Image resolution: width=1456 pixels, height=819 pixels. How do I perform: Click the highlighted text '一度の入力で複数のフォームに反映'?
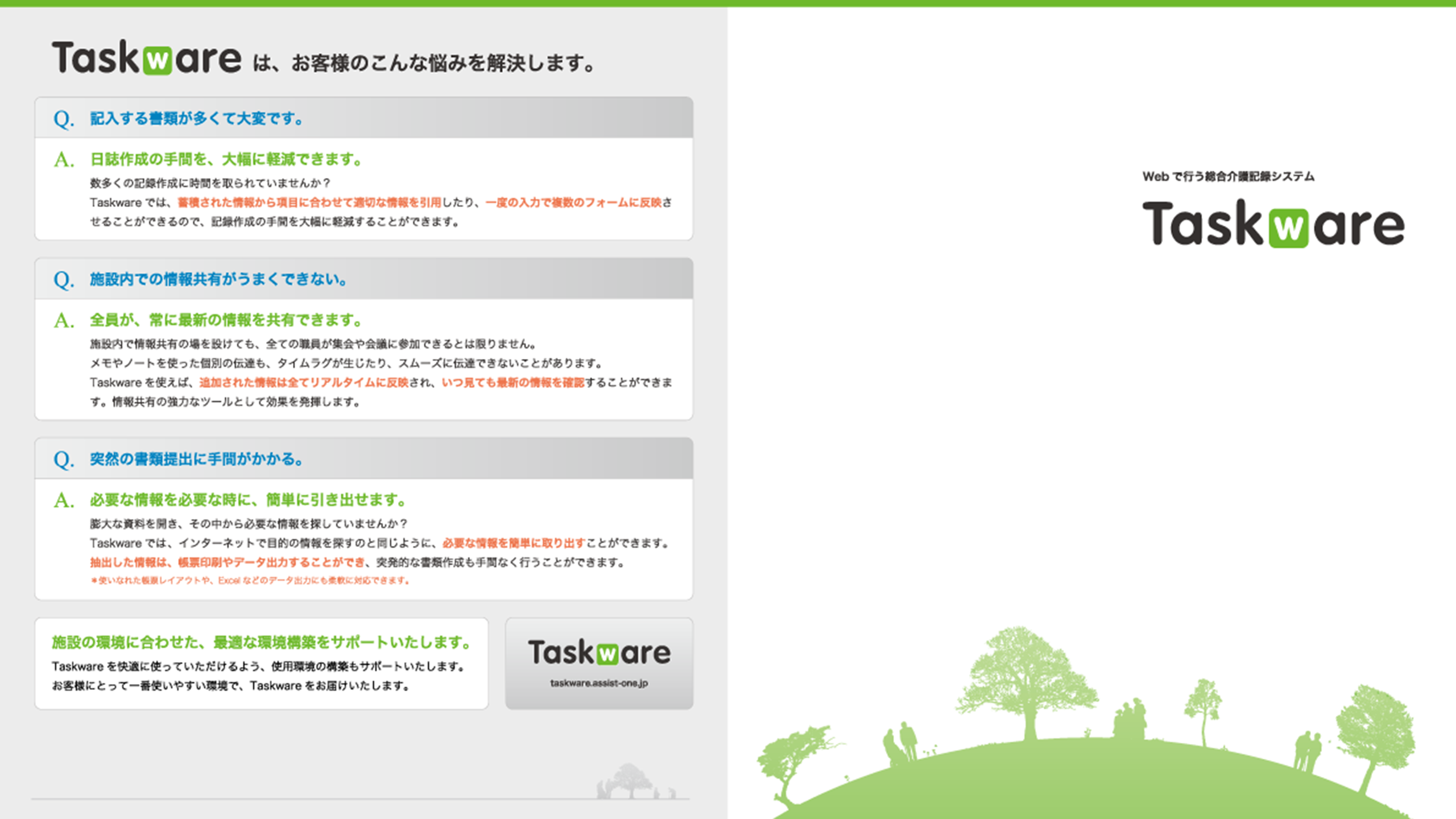point(573,202)
